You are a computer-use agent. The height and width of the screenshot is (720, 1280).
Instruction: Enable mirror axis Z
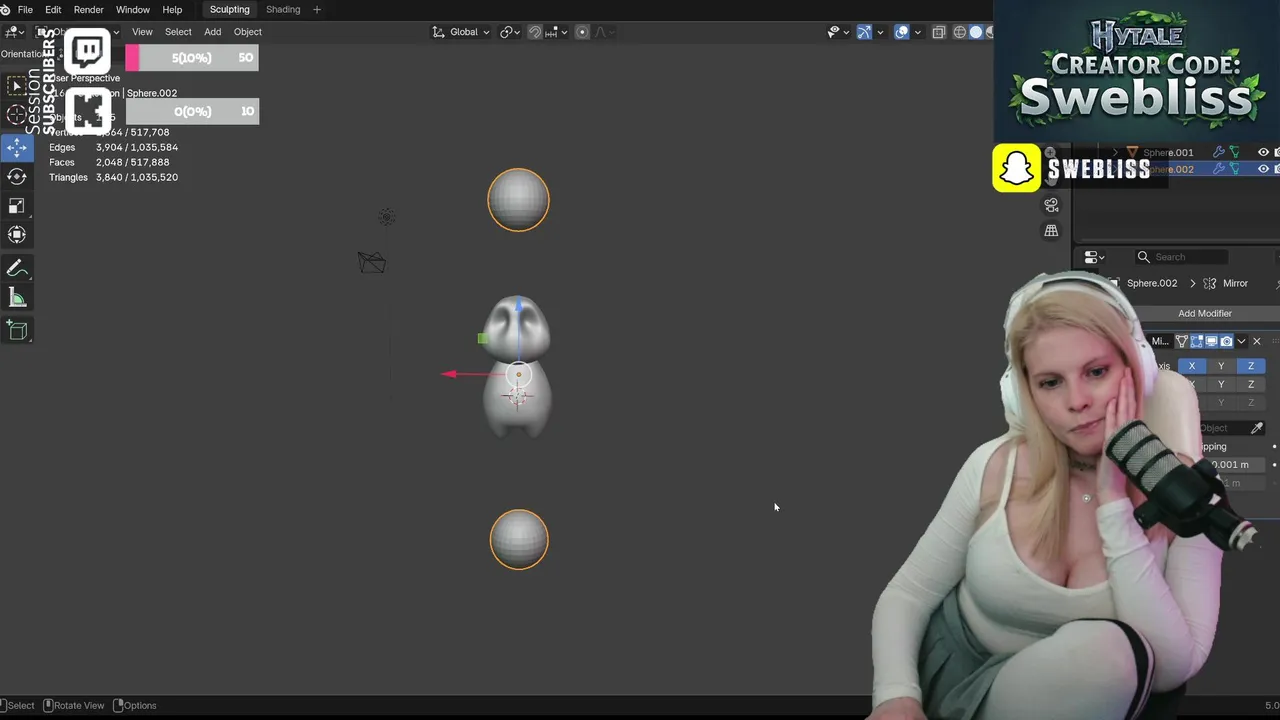1250,366
